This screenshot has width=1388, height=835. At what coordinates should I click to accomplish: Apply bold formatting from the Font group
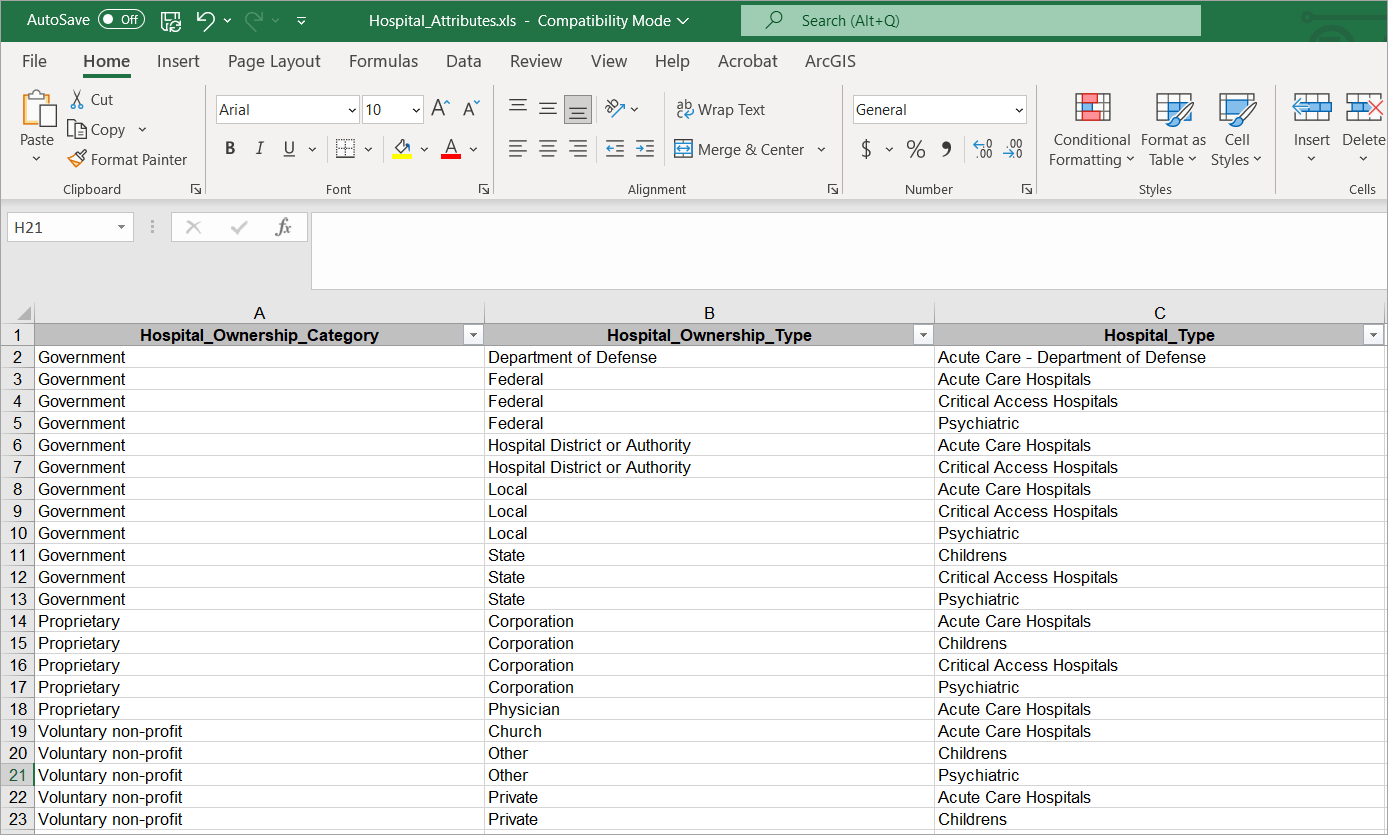230,147
